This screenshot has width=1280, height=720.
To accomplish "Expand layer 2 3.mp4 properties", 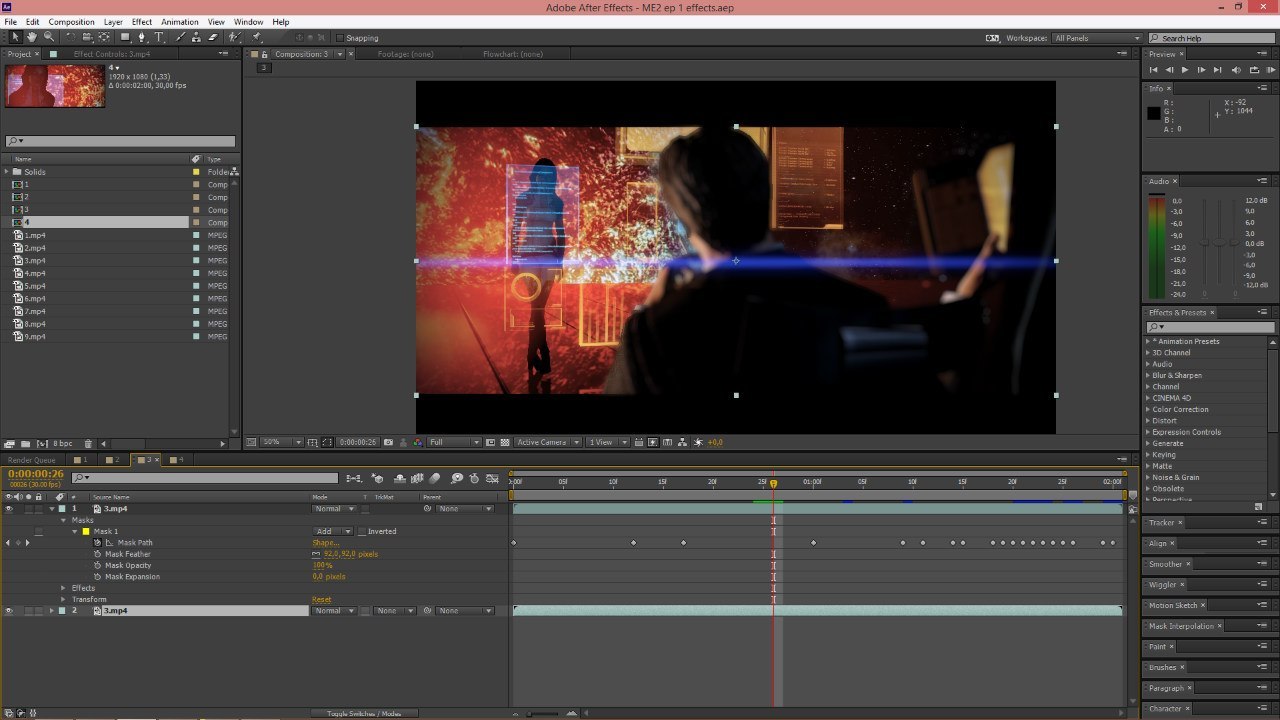I will 52,611.
